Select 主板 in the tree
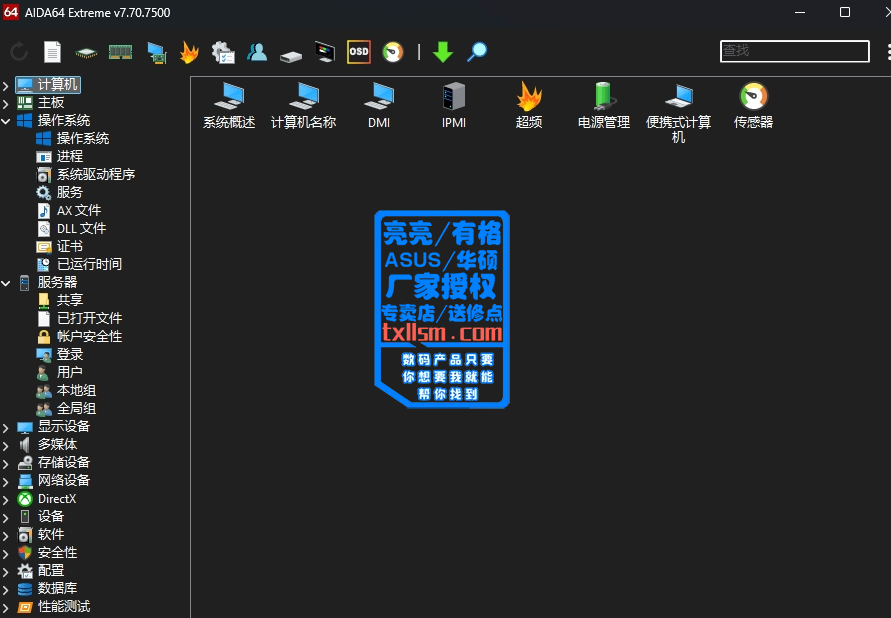Viewport: 891px width, 618px height. [x=41, y=103]
